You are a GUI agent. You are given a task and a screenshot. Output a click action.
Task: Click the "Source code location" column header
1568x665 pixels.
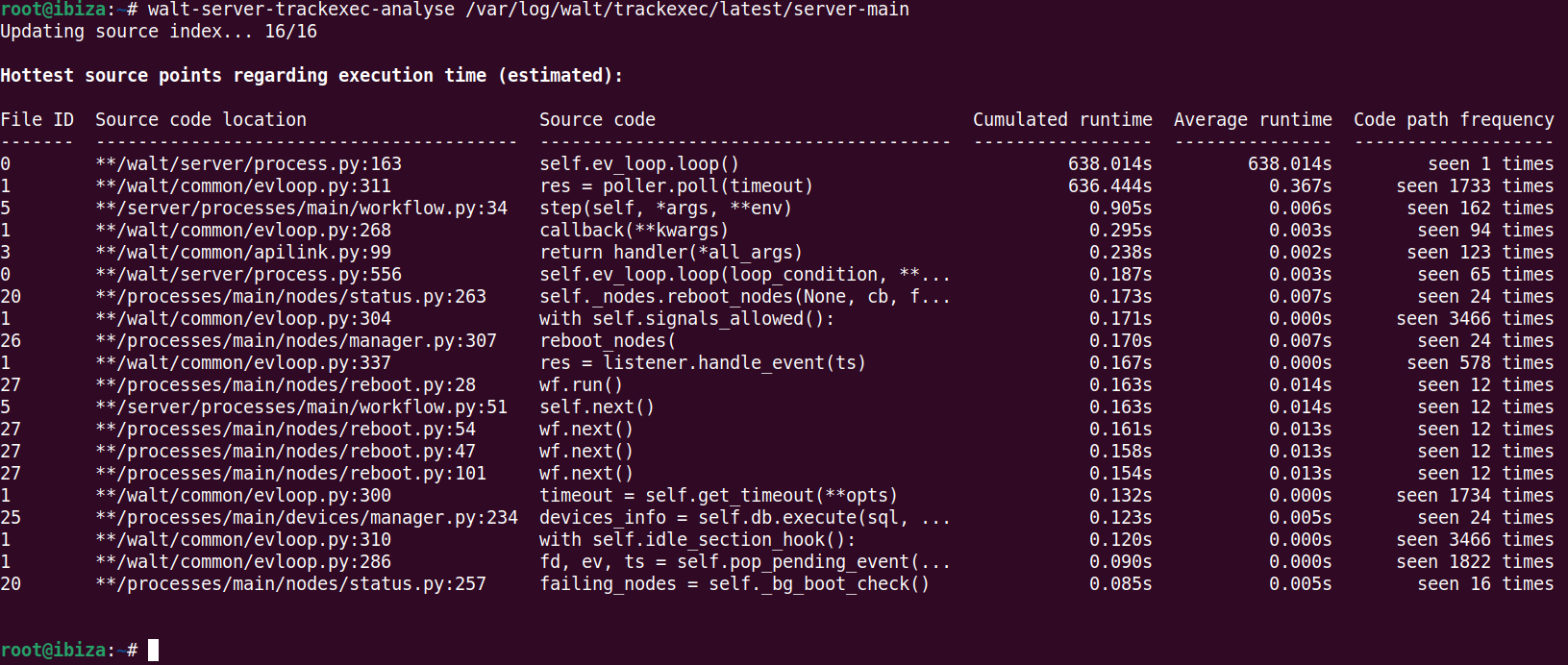[x=200, y=120]
